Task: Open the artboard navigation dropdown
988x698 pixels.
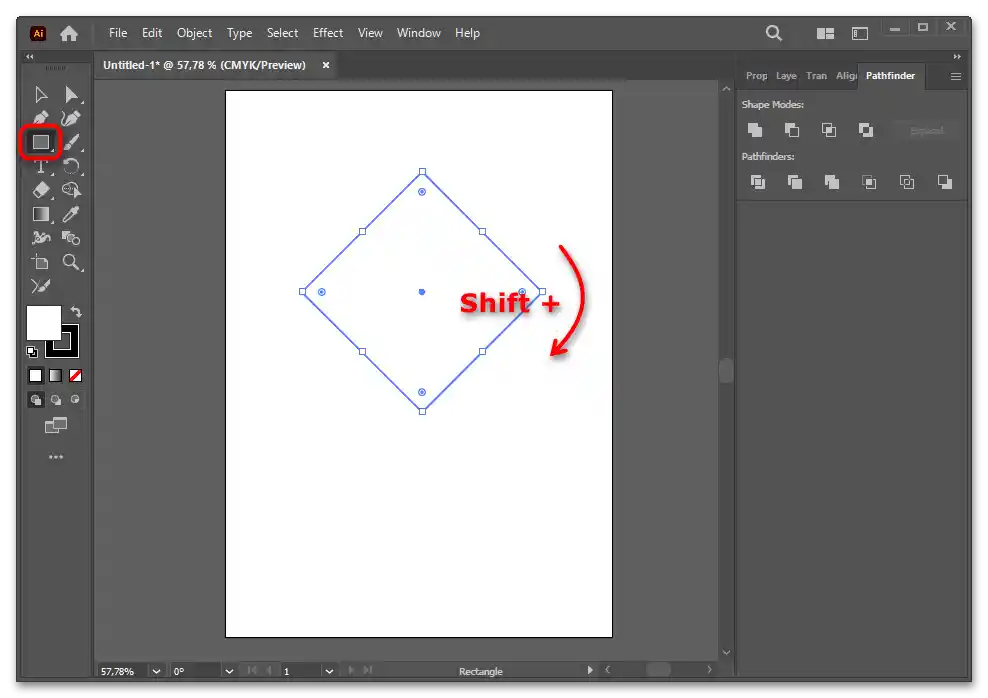Action: click(x=329, y=671)
